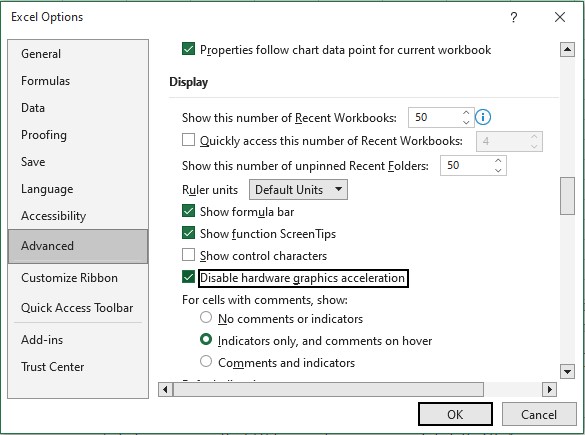Viewport: 585px width, 435px height.
Task: Select Indicators only, and comments on hover
Action: pos(206,339)
